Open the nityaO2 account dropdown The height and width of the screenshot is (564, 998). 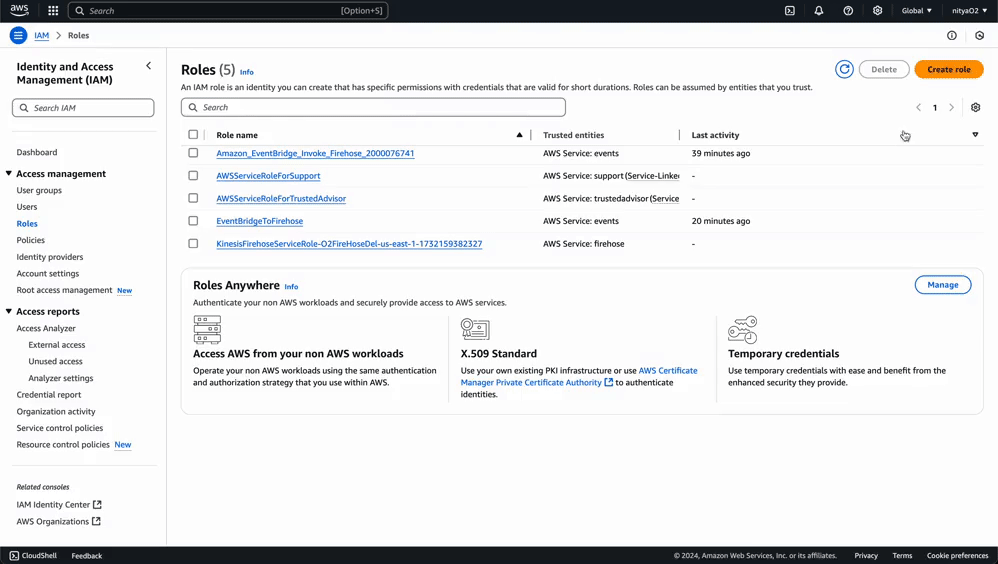coord(969,11)
